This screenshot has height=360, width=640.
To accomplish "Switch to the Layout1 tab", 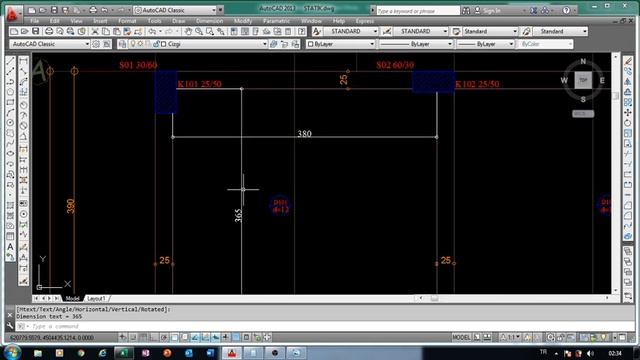I will pyautogui.click(x=96, y=299).
